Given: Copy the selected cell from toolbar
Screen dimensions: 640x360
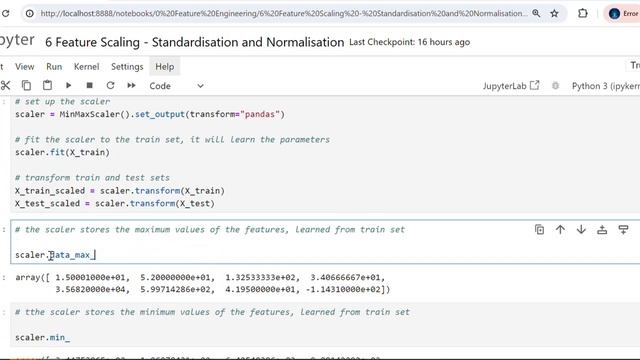Looking at the screenshot, I should [26, 85].
